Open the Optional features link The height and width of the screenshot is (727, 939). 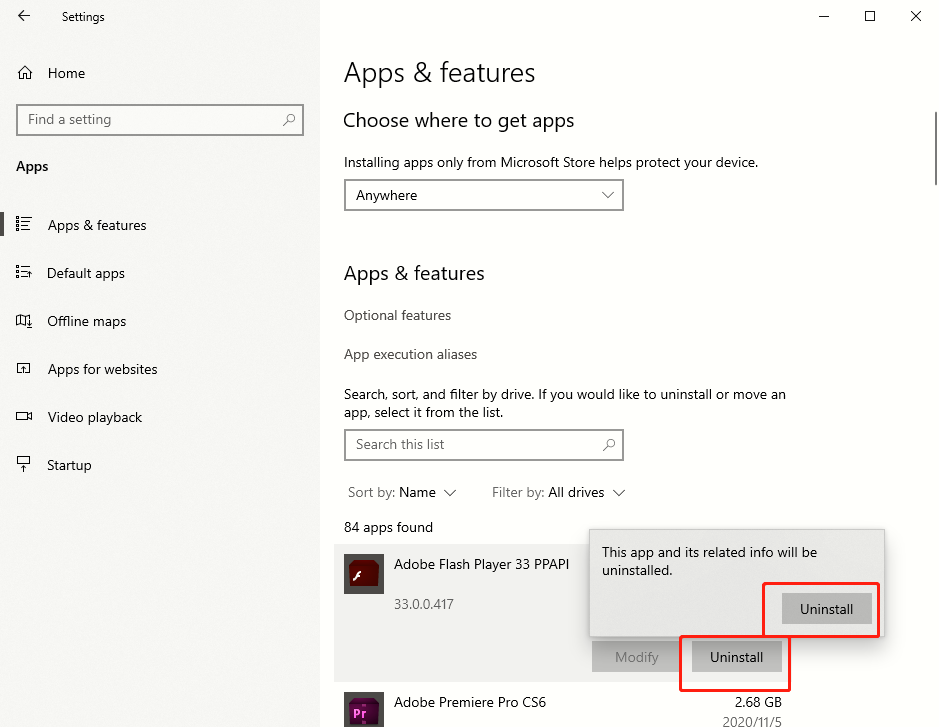pyautogui.click(x=397, y=315)
